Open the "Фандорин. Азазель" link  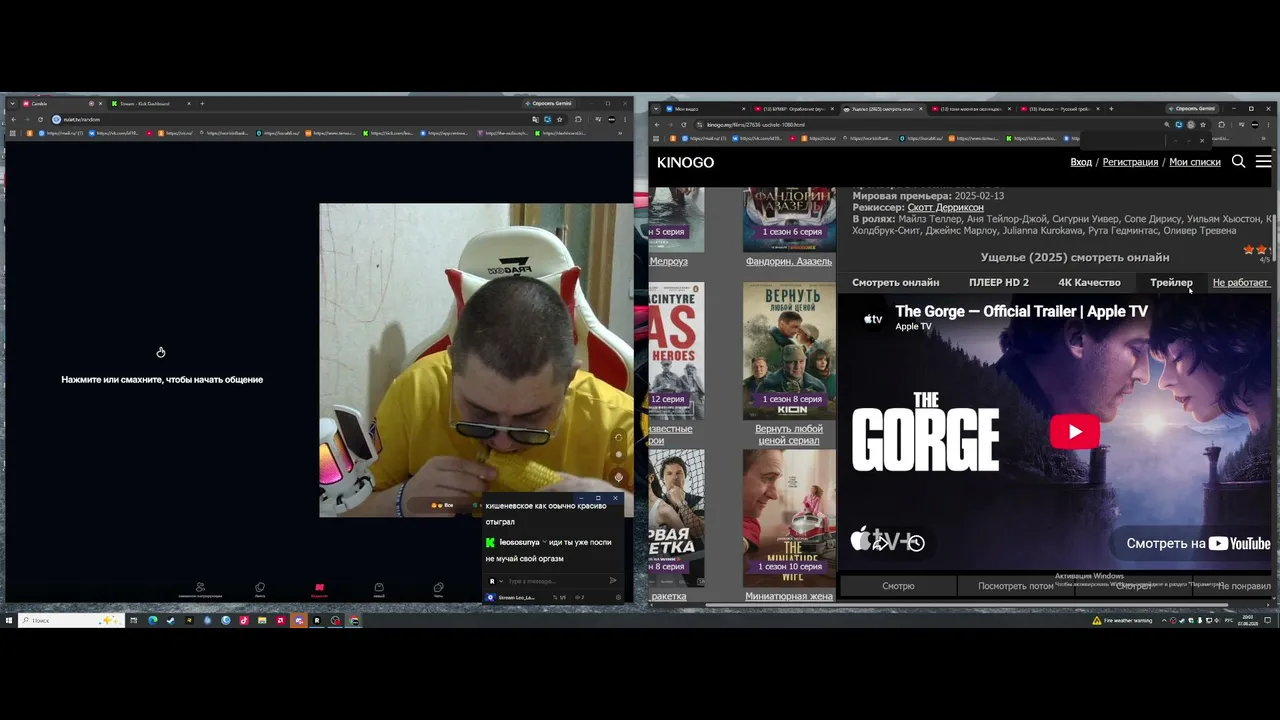pyautogui.click(x=788, y=262)
